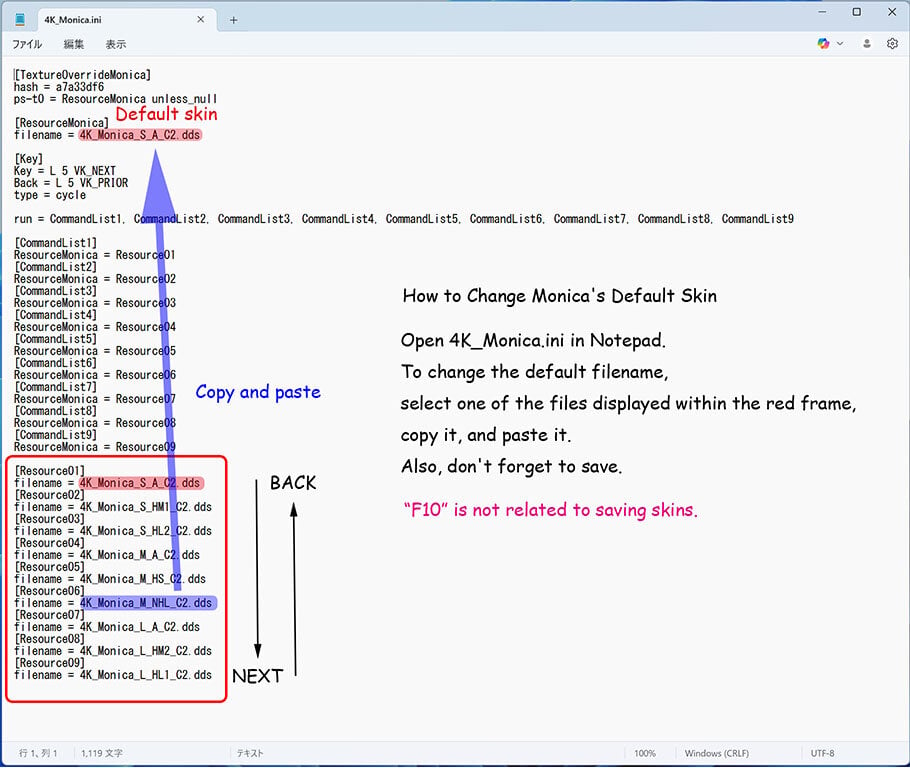The image size is (910, 768).
Task: Click the 1,119 文字 character count
Action: coord(102,753)
